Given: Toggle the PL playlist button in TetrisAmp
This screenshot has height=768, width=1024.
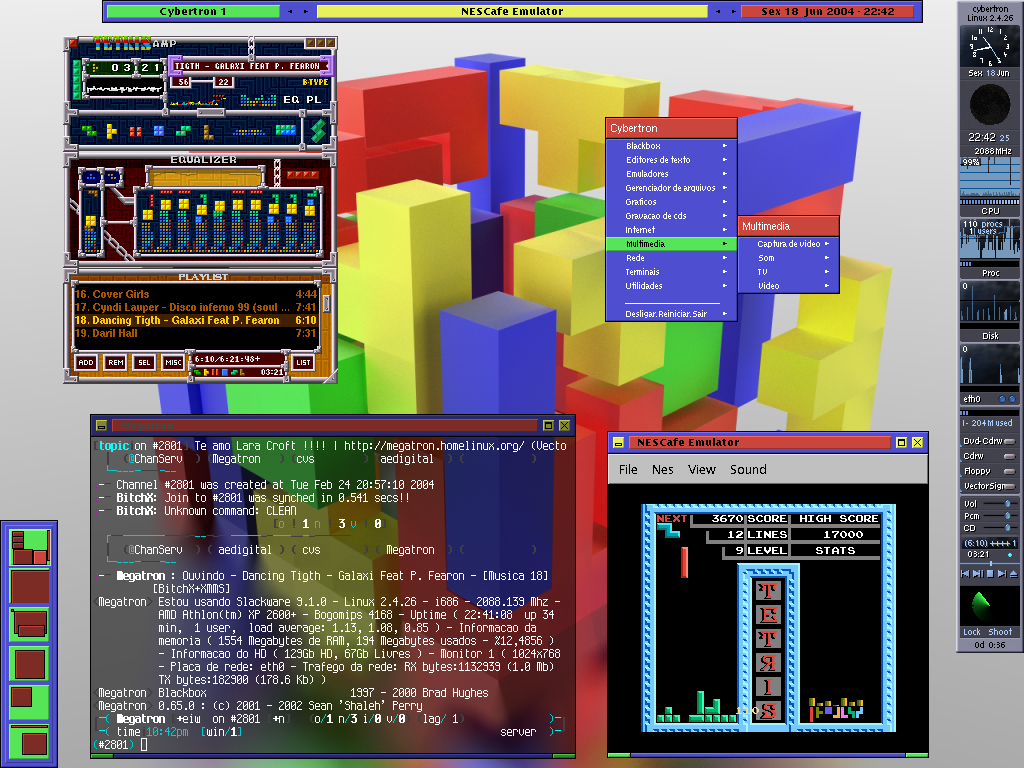Looking at the screenshot, I should click(x=314, y=99).
